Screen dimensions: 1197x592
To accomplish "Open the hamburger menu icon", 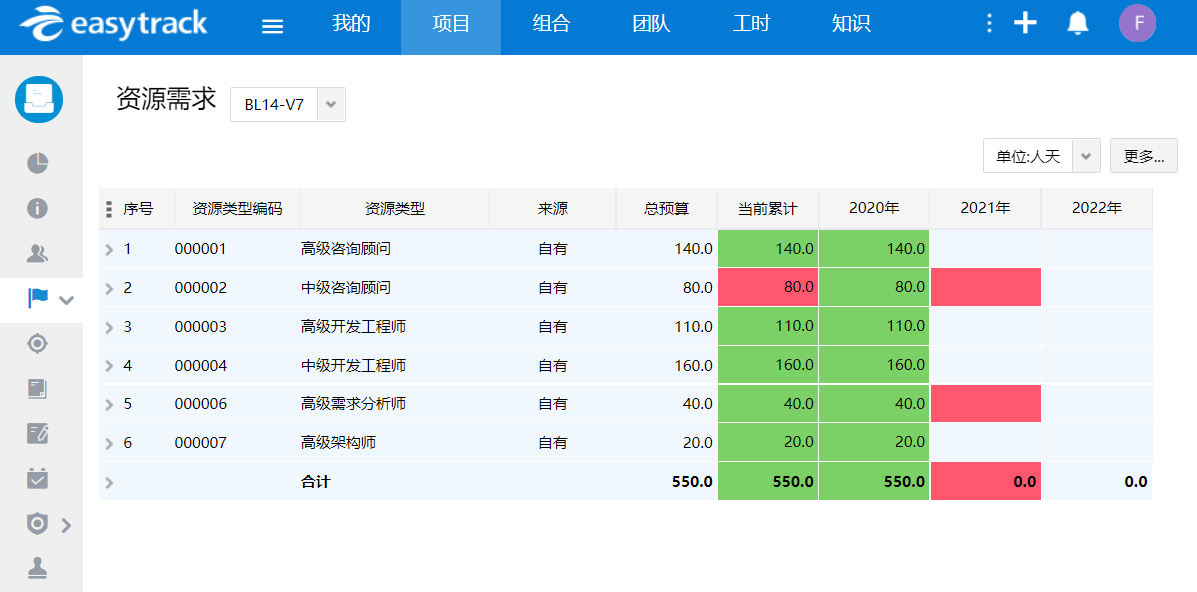I will click(x=273, y=27).
